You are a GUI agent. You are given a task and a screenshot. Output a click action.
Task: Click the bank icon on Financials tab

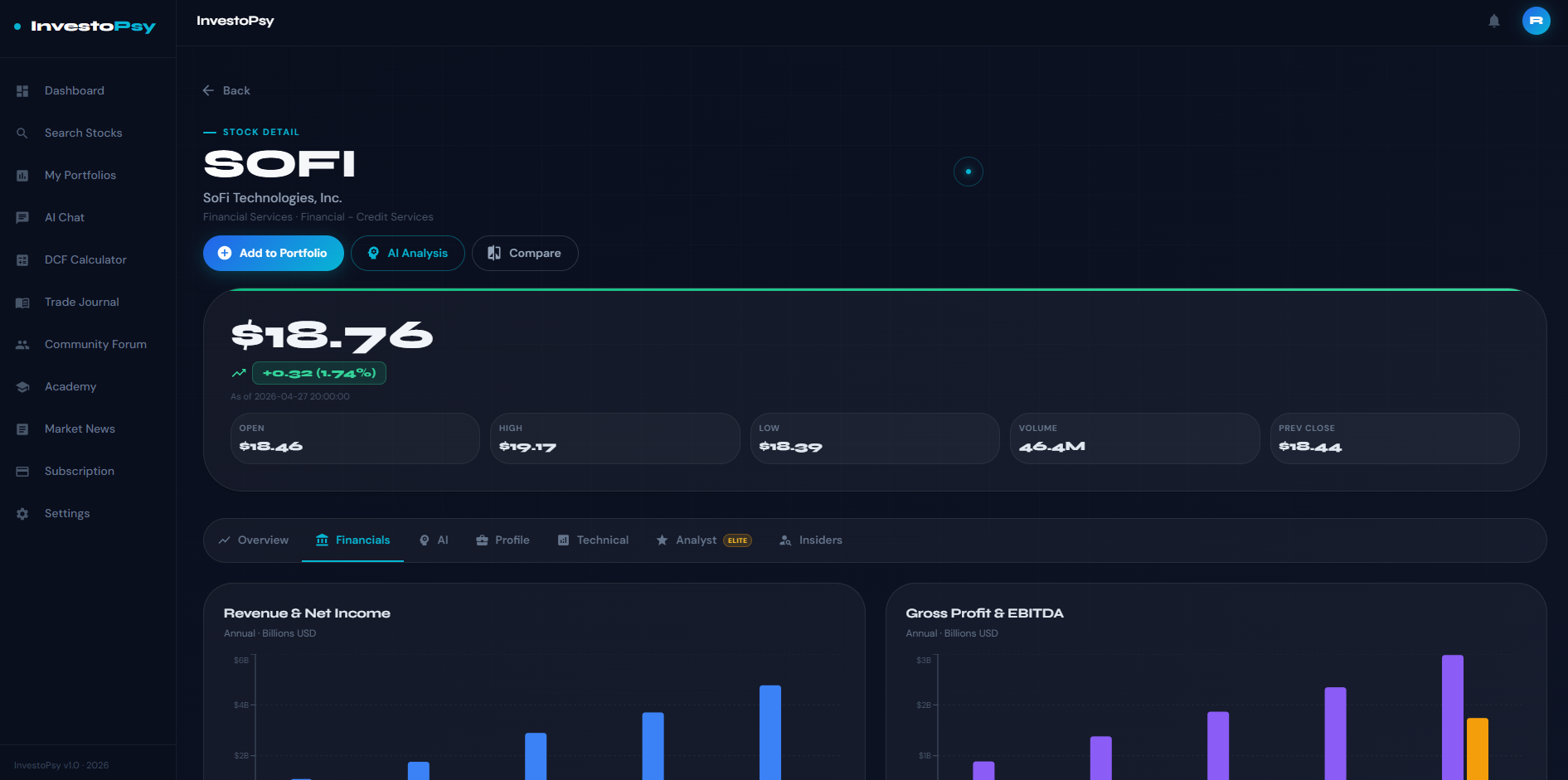[x=323, y=540]
